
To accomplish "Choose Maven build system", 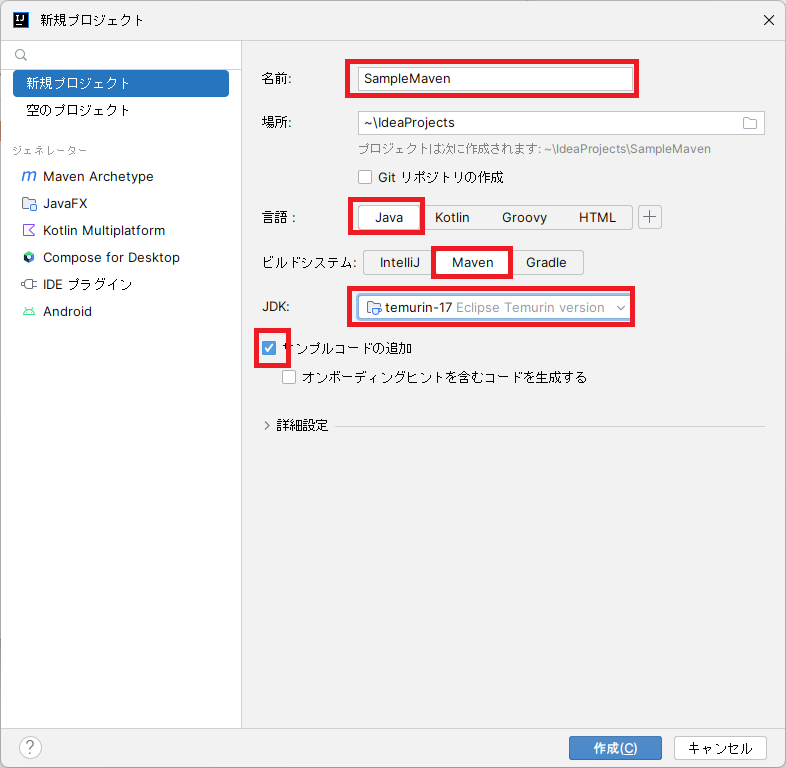I will 472,263.
